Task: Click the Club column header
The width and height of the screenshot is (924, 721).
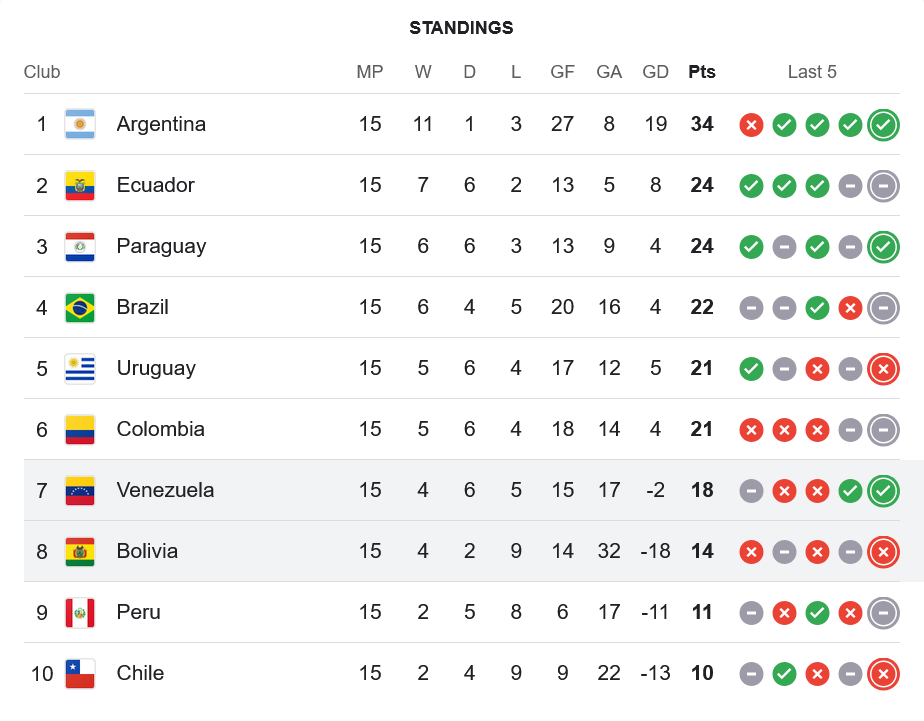Action: coord(42,72)
